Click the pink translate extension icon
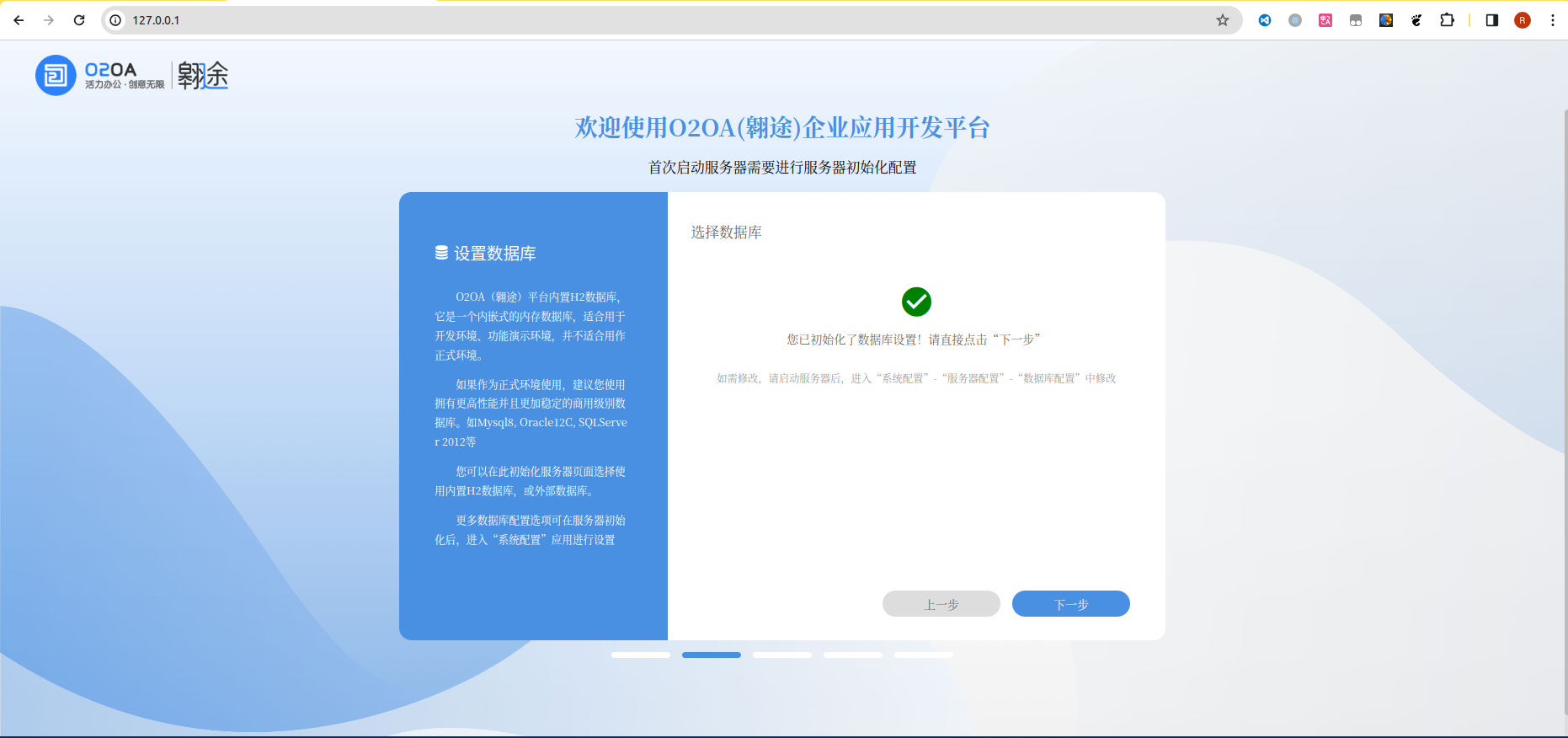The image size is (1568, 738). point(1325,20)
